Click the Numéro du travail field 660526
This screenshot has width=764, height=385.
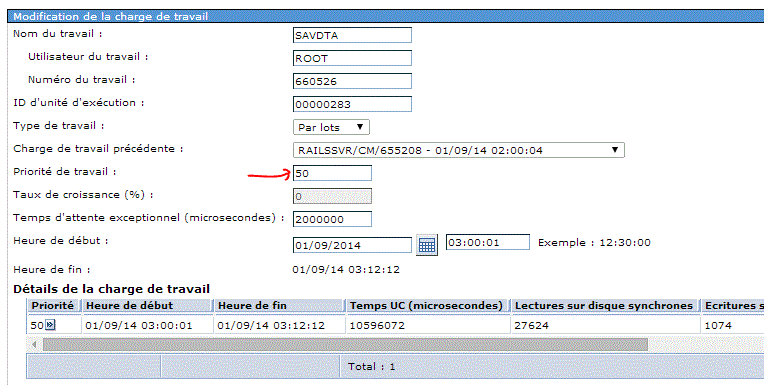pyautogui.click(x=352, y=81)
